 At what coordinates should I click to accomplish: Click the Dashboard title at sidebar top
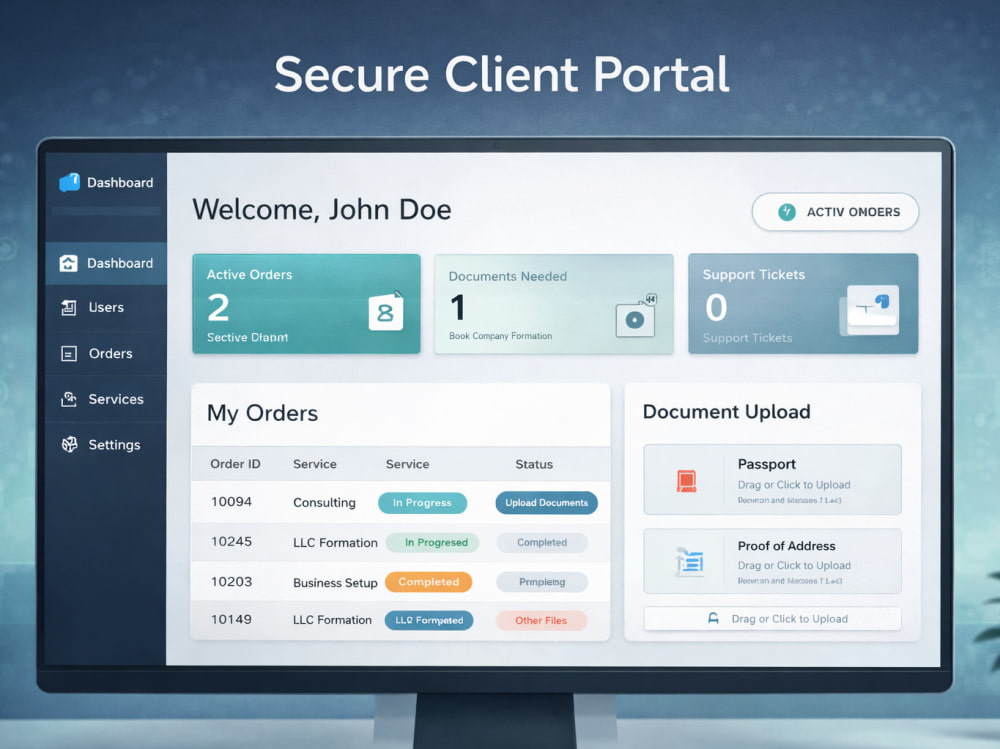pos(120,182)
